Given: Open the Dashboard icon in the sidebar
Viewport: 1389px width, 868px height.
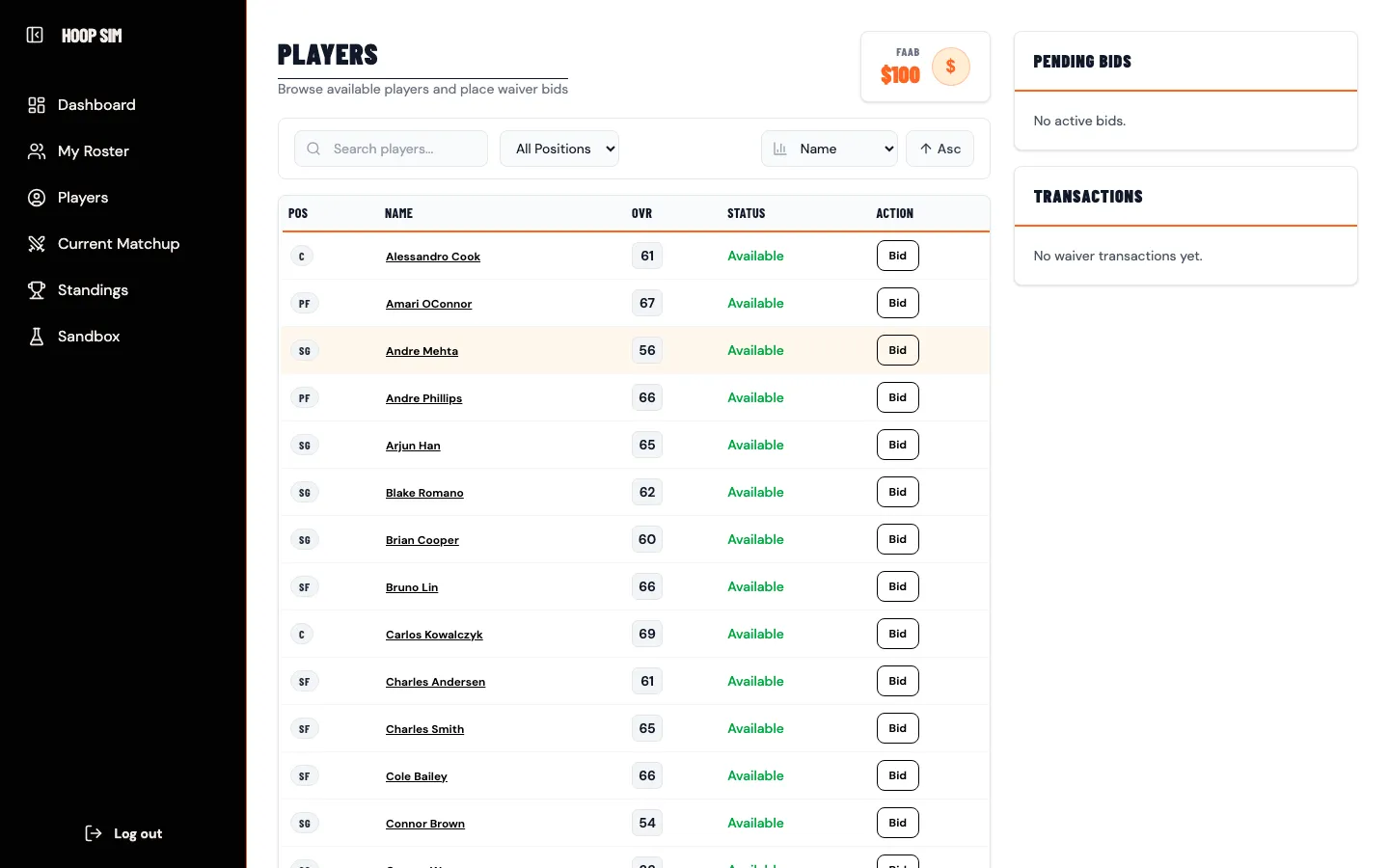Looking at the screenshot, I should (x=36, y=104).
